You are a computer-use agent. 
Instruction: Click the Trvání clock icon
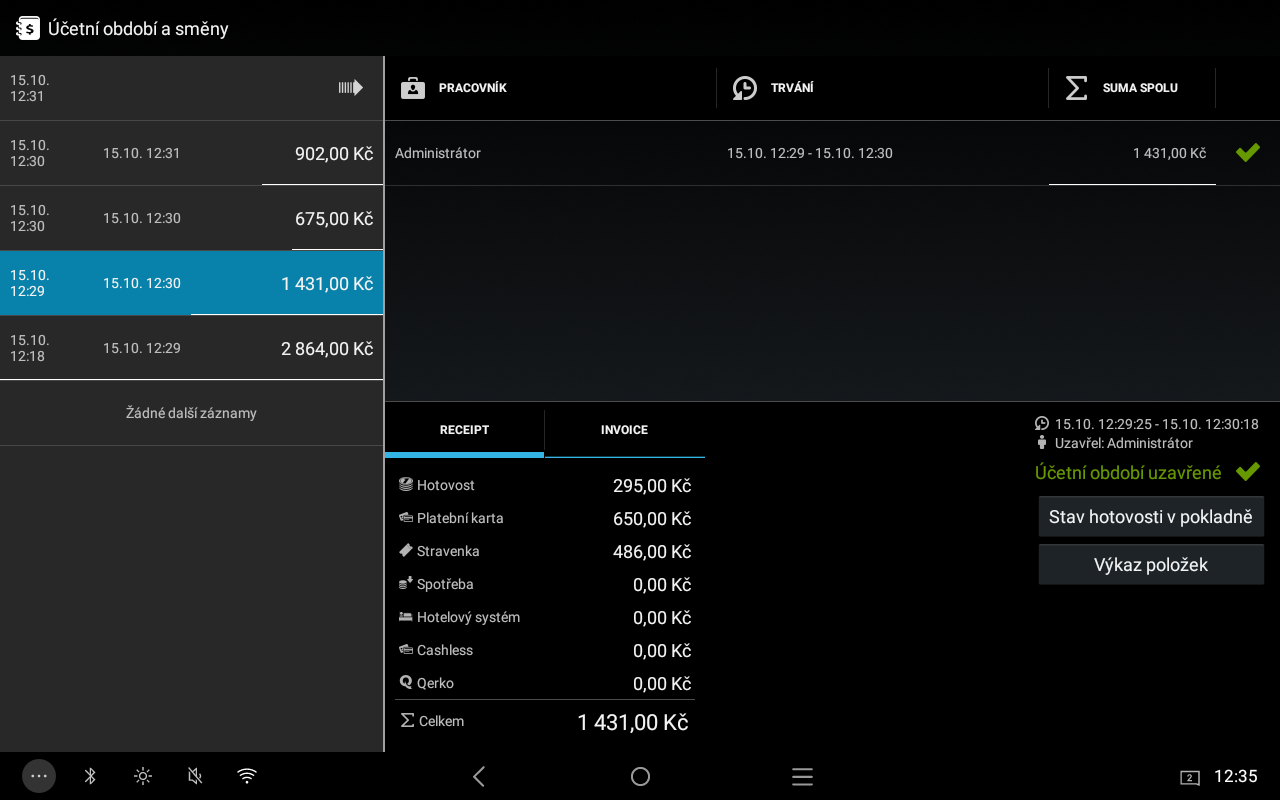[x=744, y=88]
